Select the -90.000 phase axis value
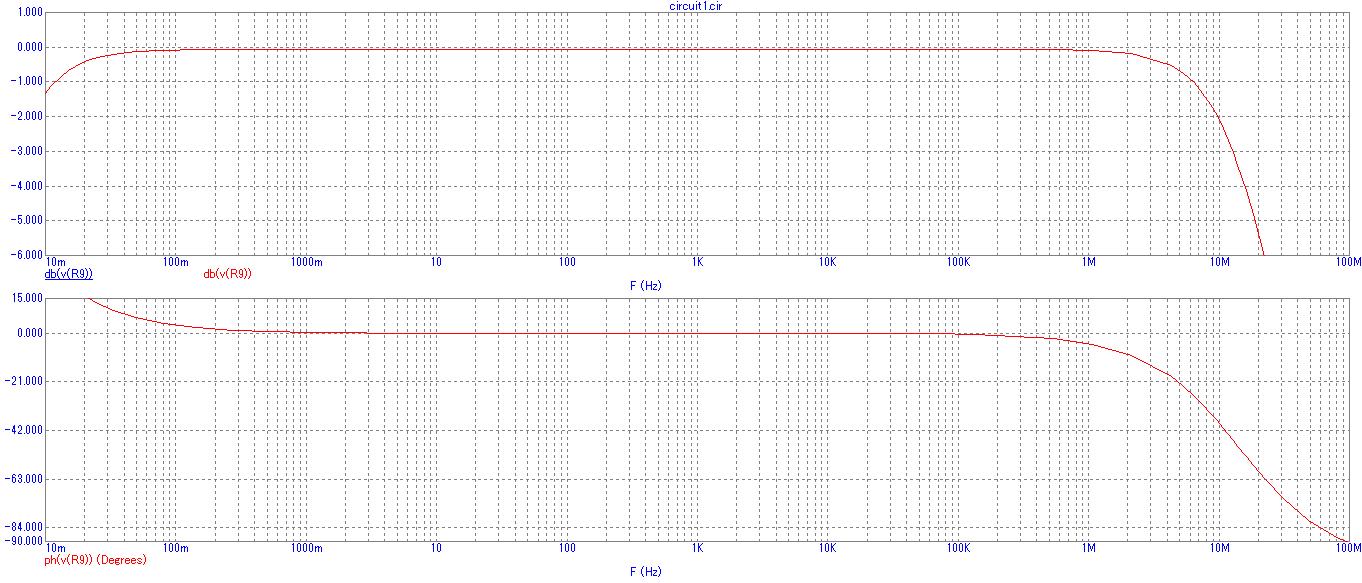The width and height of the screenshot is (1362, 583). pos(26,541)
